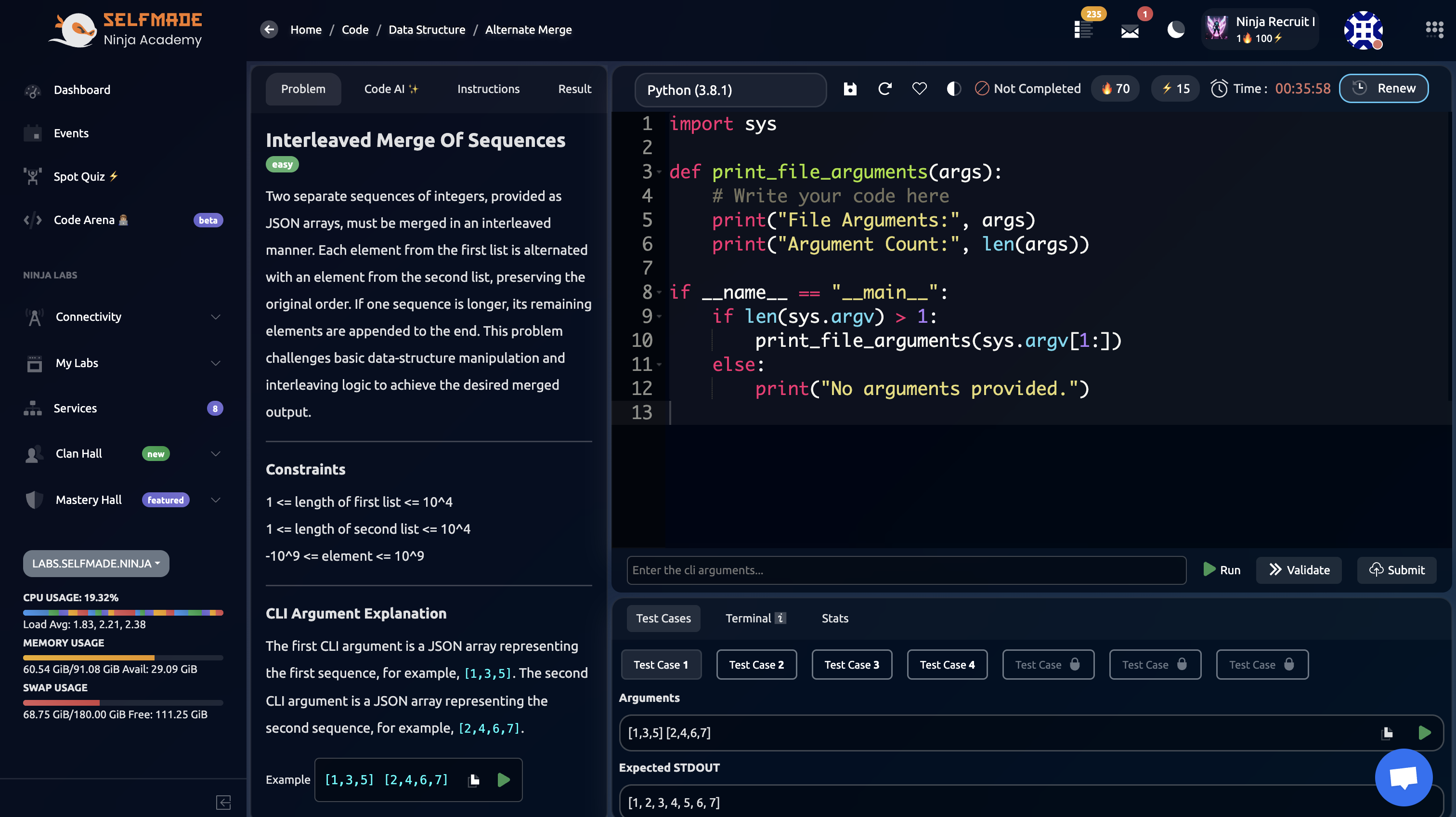The height and width of the screenshot is (817, 1456).
Task: Click the Renew timer button
Action: [x=1384, y=89]
